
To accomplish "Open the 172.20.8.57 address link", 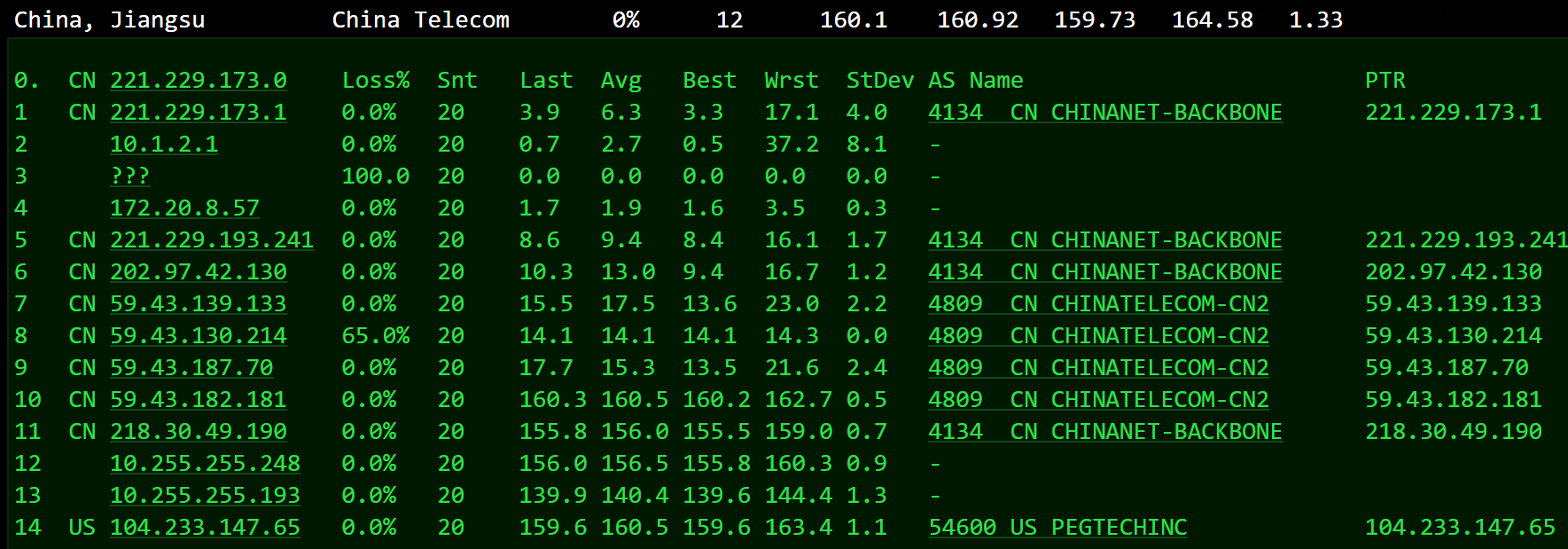I will click(184, 208).
